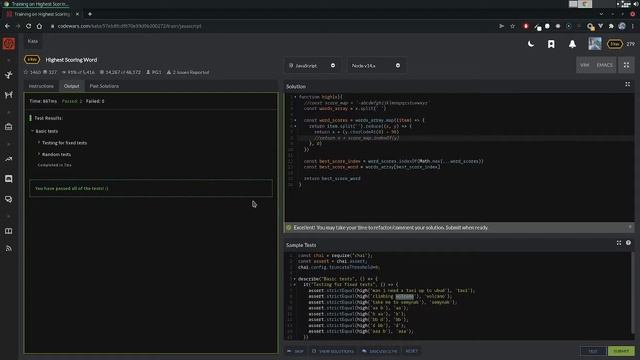Select the Output tab
The width and height of the screenshot is (640, 360).
(x=71, y=86)
